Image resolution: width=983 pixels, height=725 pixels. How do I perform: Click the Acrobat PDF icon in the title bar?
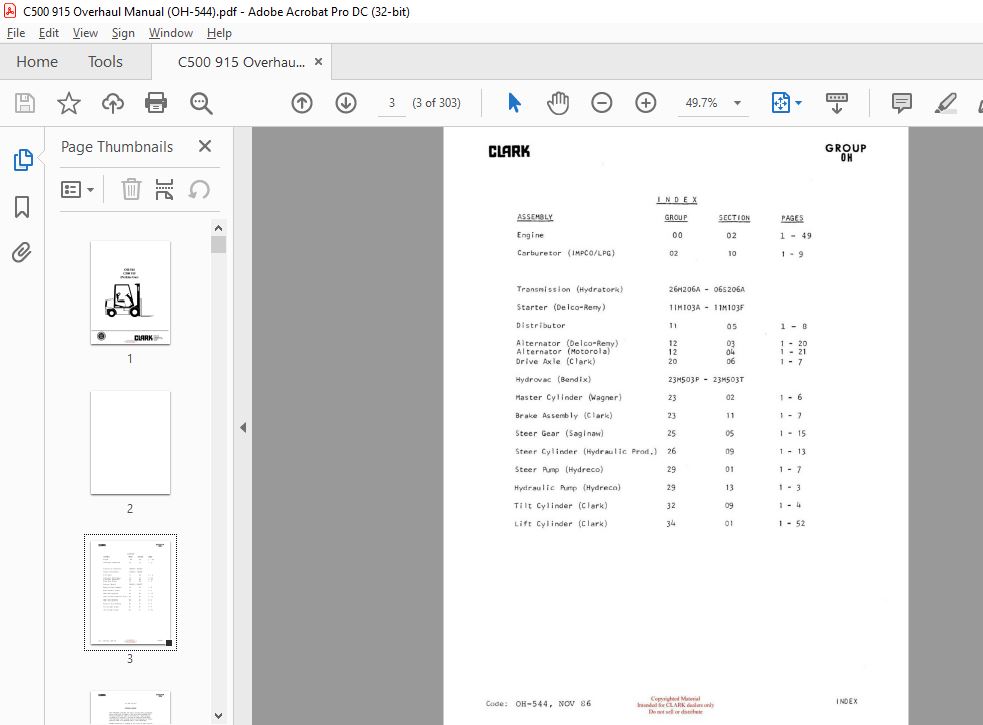click(x=9, y=11)
